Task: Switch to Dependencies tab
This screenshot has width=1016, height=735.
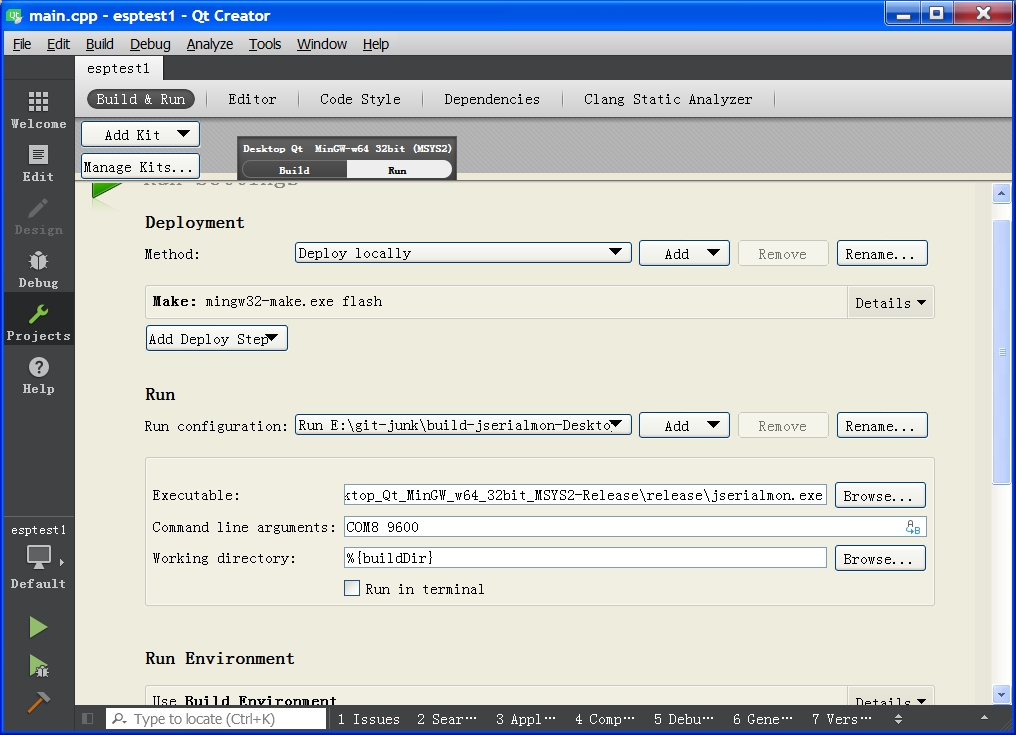Action: point(492,99)
